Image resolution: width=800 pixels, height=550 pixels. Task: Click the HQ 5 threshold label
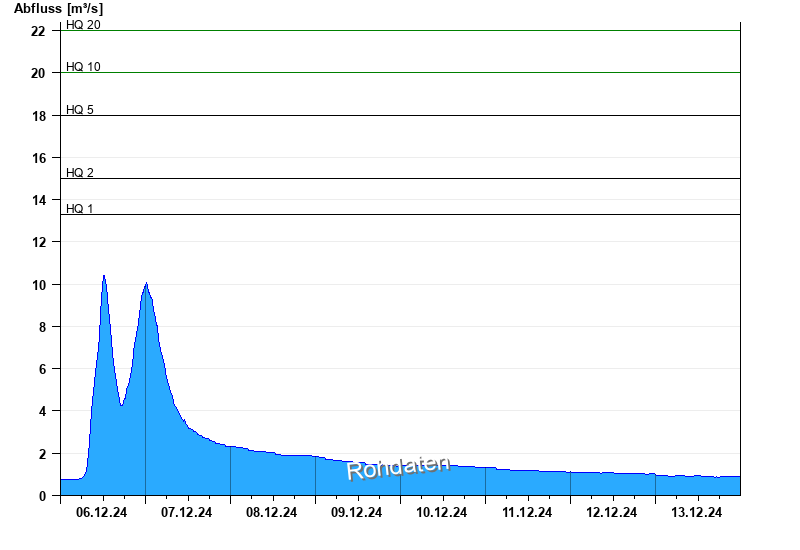tap(80, 110)
